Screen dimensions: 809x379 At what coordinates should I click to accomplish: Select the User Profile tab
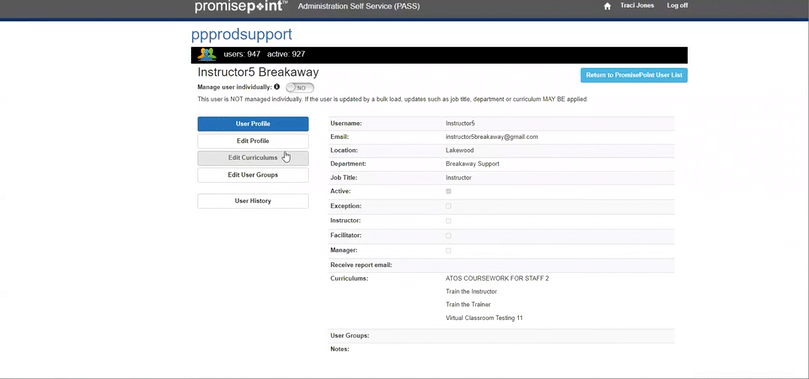[253, 124]
